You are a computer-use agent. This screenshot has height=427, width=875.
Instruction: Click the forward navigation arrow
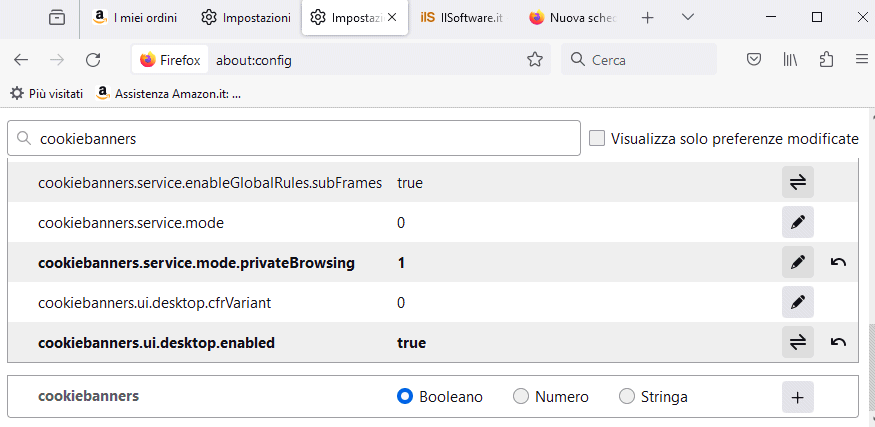[x=57, y=60]
